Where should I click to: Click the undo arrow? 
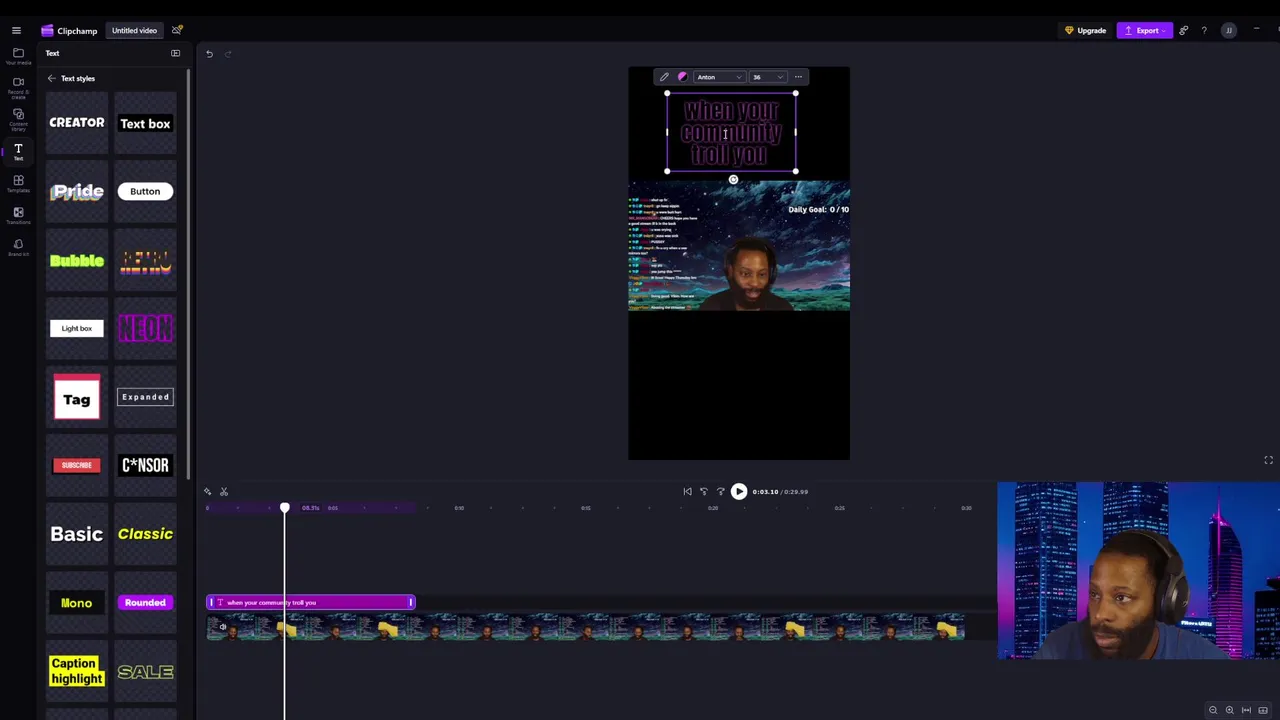click(209, 53)
